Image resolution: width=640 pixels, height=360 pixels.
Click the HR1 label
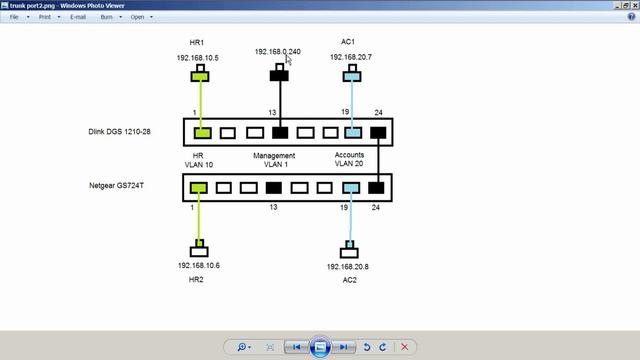coord(197,42)
